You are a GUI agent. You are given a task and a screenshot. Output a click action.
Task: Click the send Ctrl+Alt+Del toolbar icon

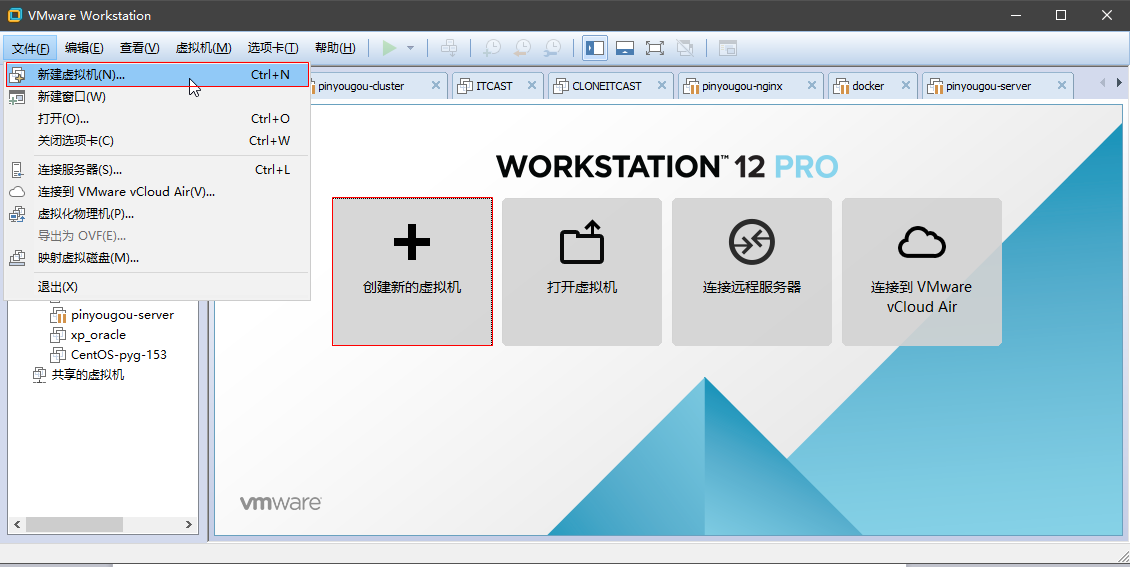click(x=450, y=48)
